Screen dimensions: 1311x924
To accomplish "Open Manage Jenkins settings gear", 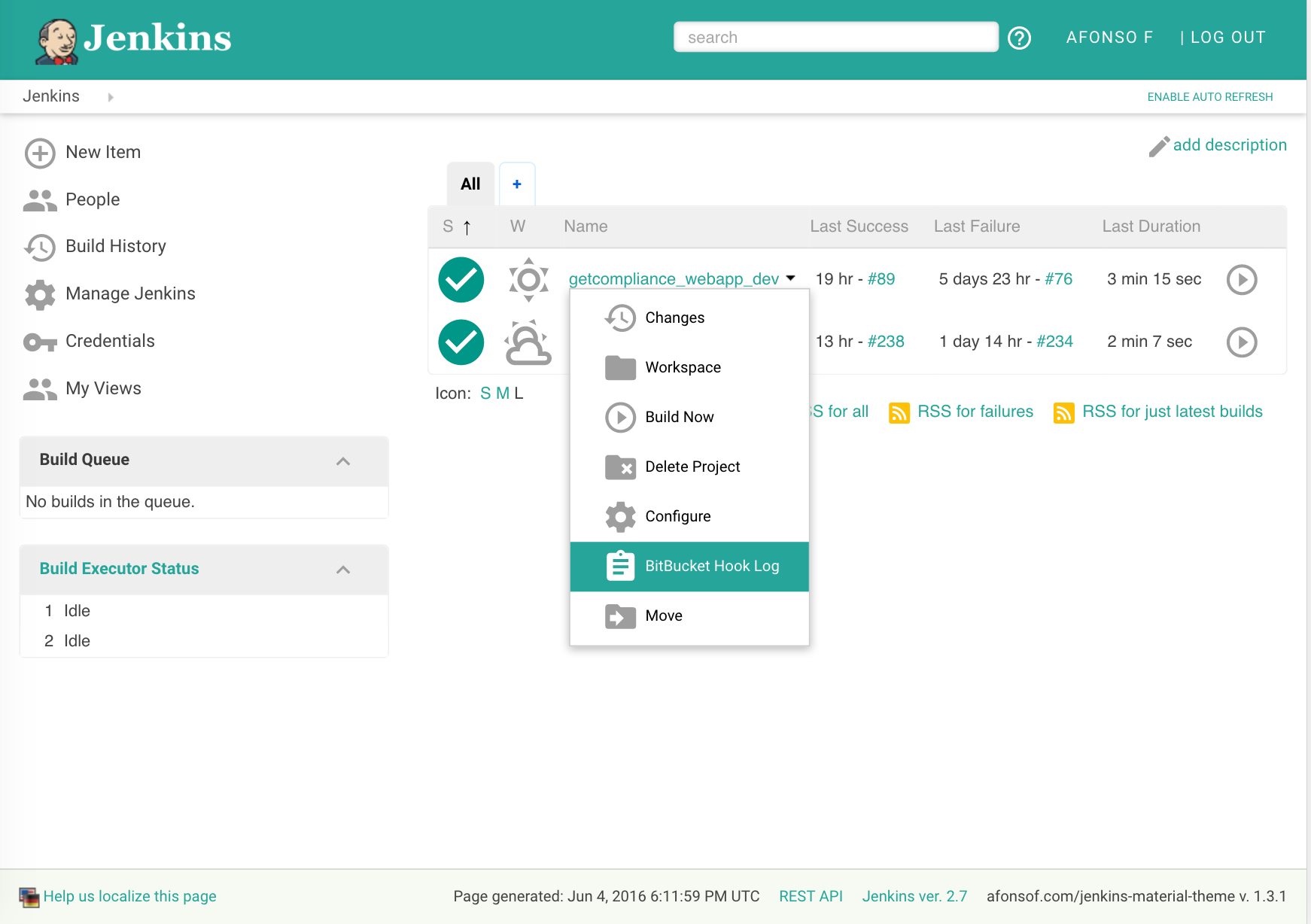I will 40,294.
